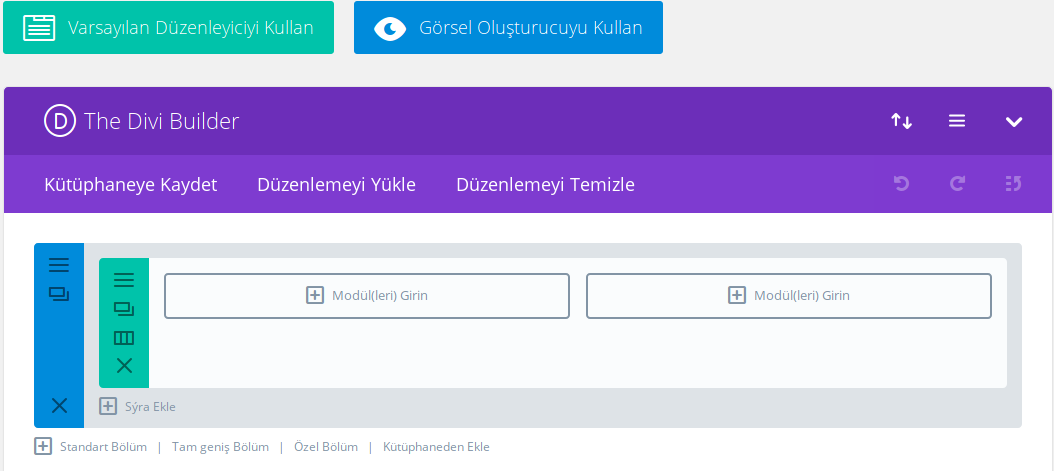This screenshot has width=1054, height=471.
Task: Delete the green row with X icon
Action: (124, 366)
